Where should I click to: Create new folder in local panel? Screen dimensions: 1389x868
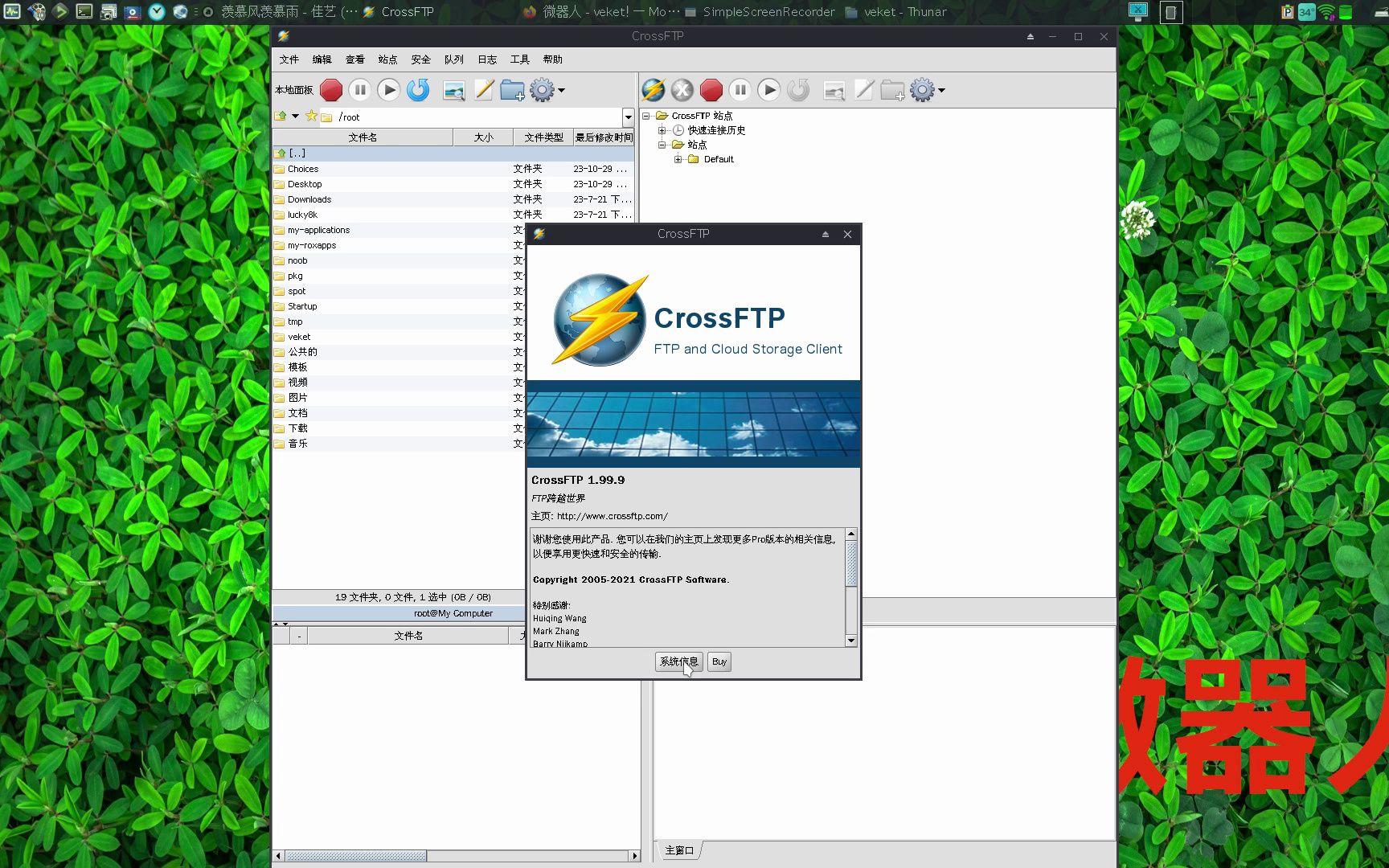[512, 90]
